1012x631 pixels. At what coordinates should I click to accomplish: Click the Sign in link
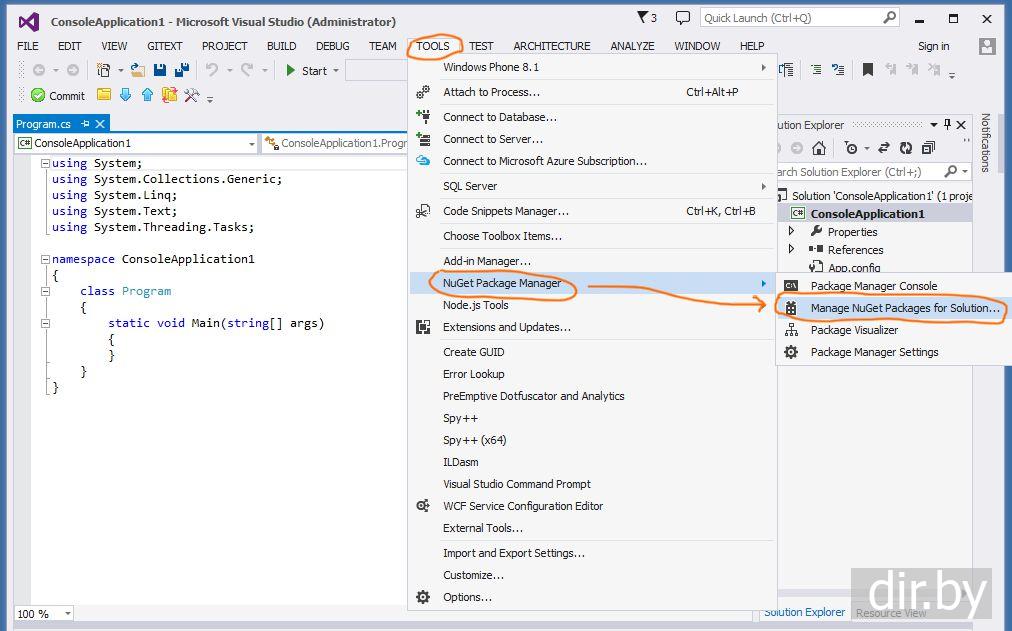point(933,46)
